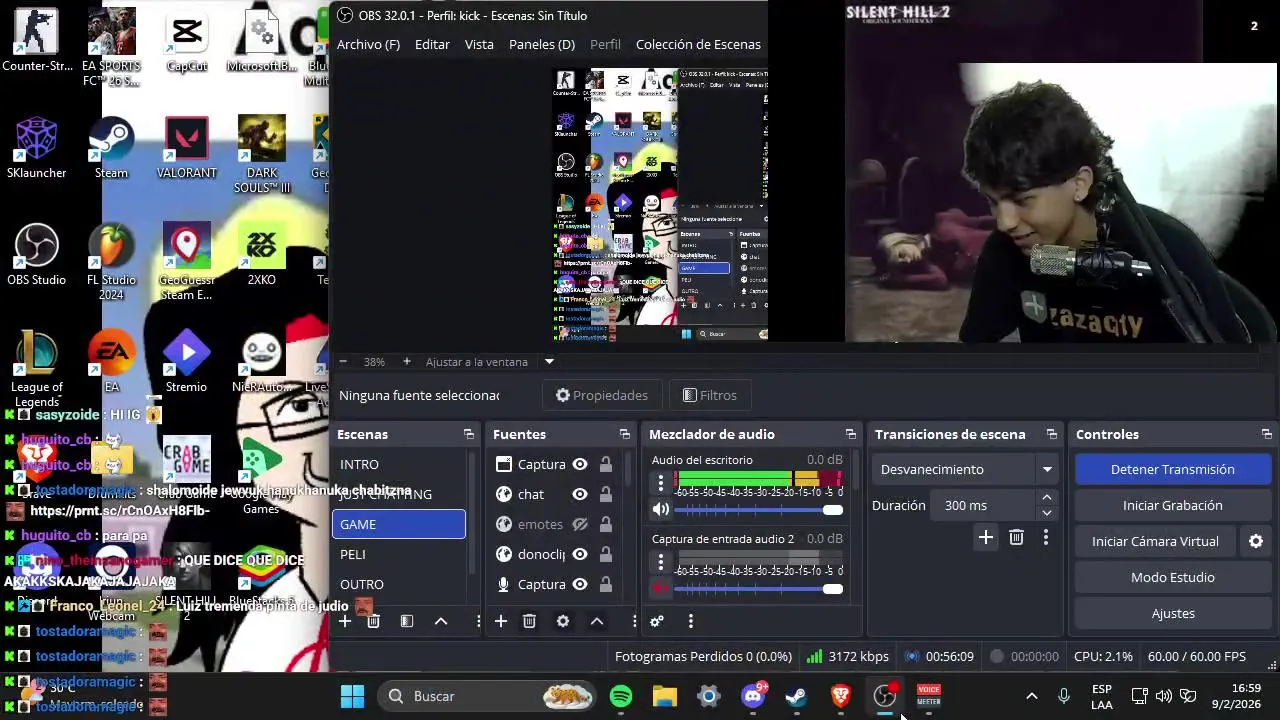1280x720 pixels.
Task: Increase transition duration with up arrow
Action: click(x=1047, y=498)
